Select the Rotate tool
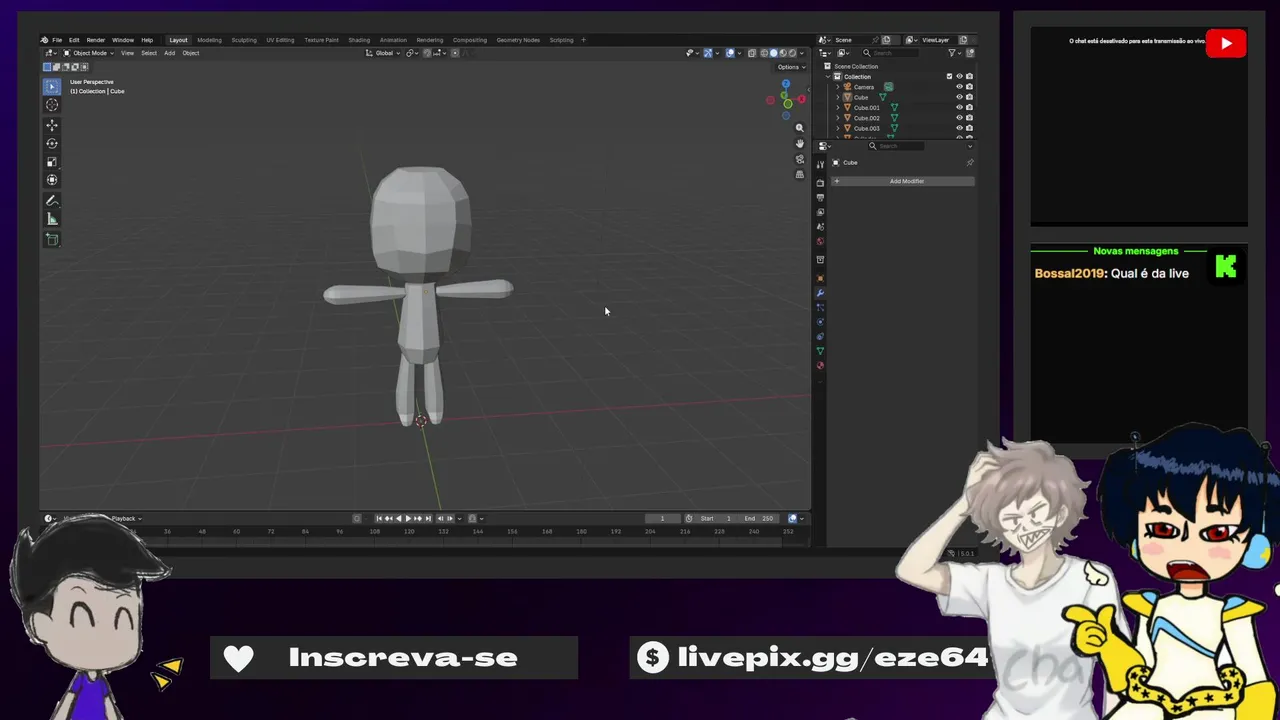The image size is (1280, 720). 52,143
